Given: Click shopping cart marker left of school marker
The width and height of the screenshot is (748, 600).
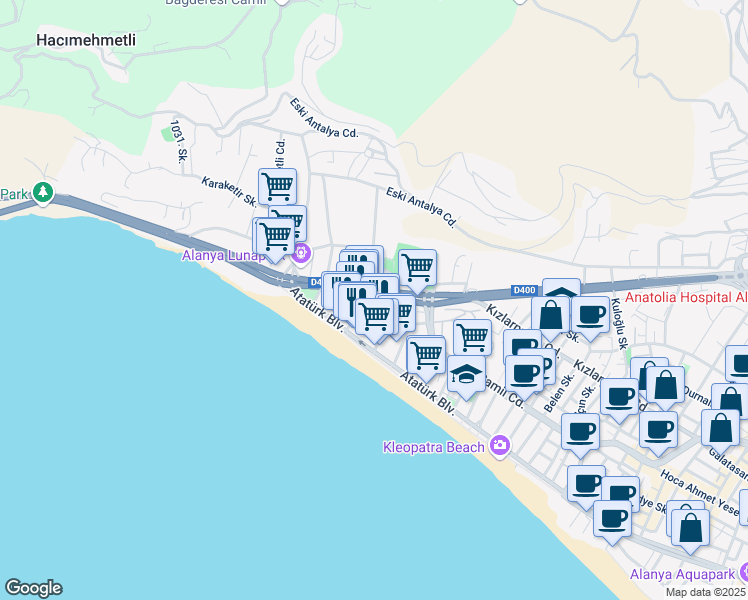Looking at the screenshot, I should [426, 353].
